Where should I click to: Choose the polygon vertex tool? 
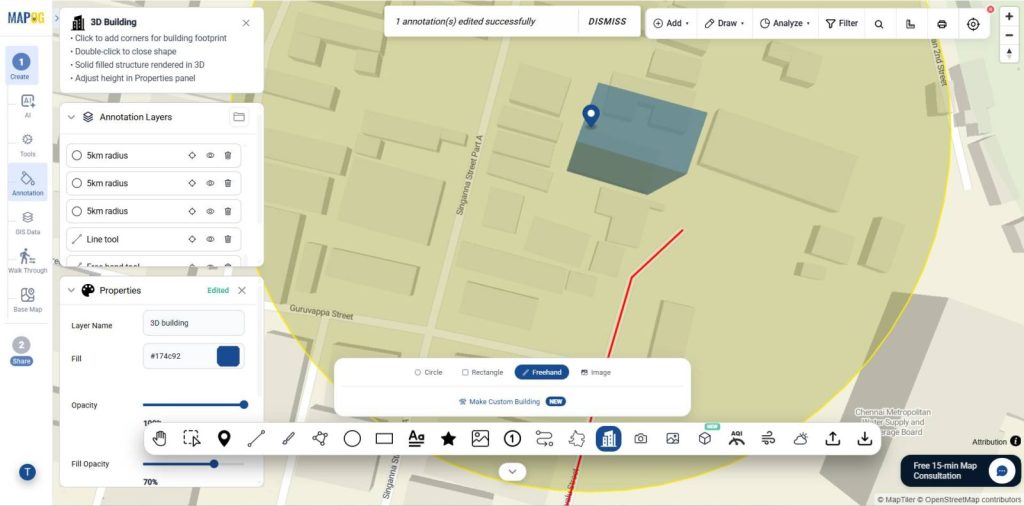tap(320, 439)
